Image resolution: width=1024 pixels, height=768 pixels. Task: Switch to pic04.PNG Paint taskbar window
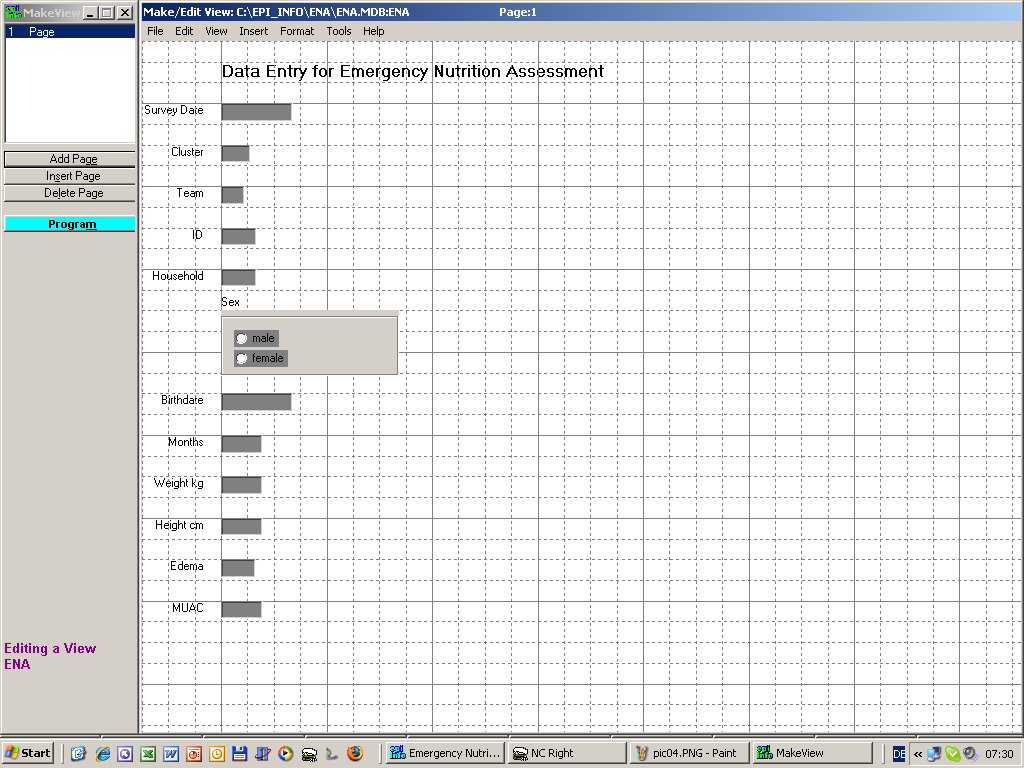[688, 754]
